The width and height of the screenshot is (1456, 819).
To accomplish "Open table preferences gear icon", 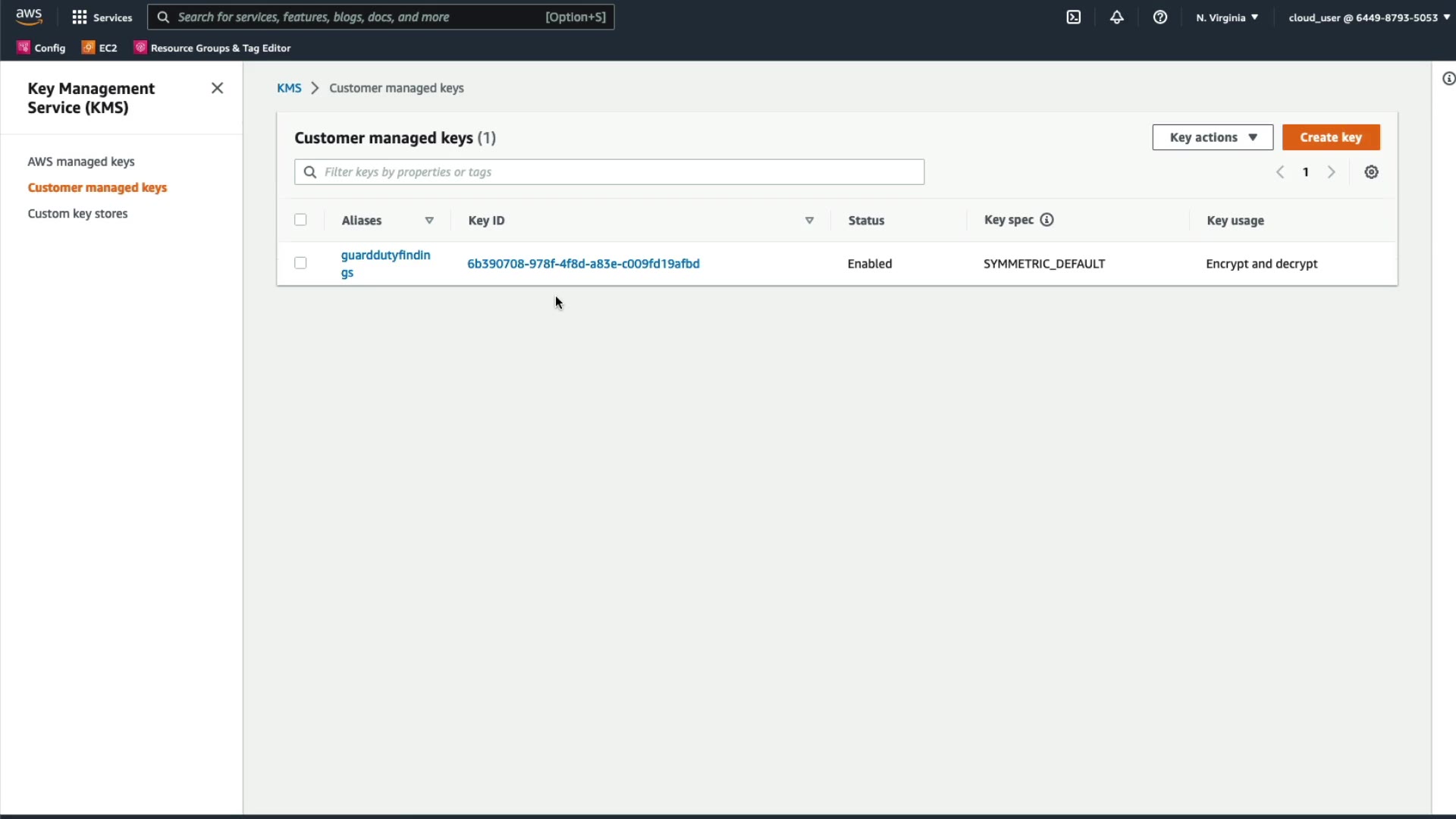I will point(1371,172).
